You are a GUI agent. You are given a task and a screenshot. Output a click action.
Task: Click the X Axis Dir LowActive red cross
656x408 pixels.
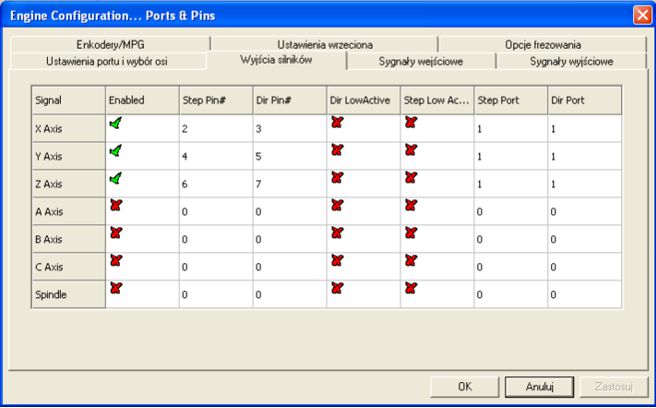click(x=337, y=123)
